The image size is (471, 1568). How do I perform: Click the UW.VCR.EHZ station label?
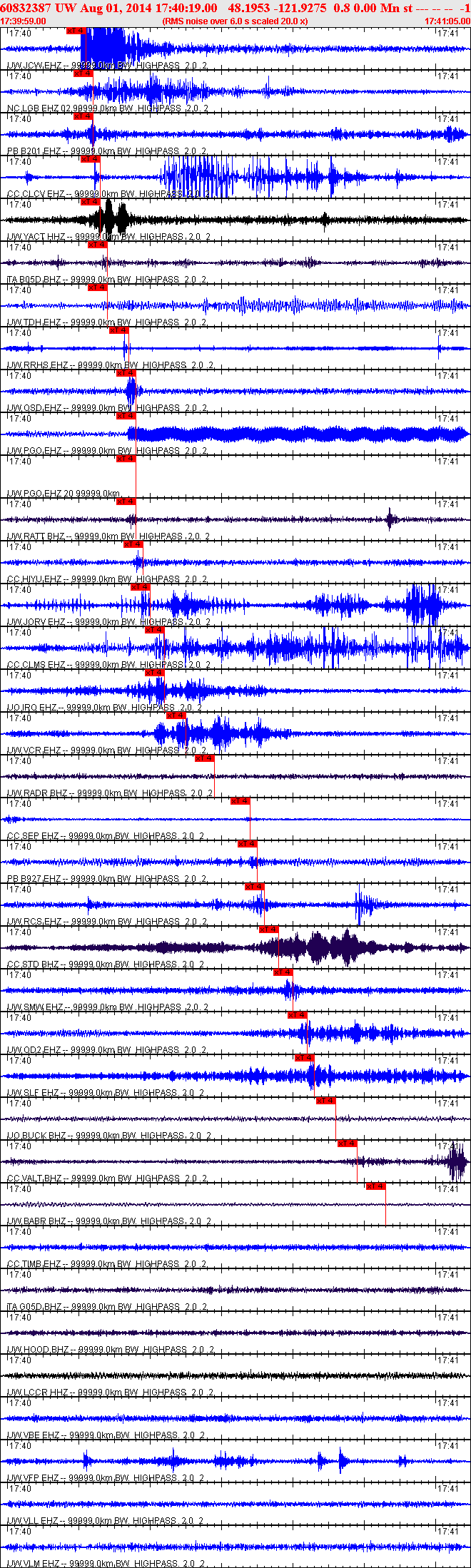(x=107, y=750)
